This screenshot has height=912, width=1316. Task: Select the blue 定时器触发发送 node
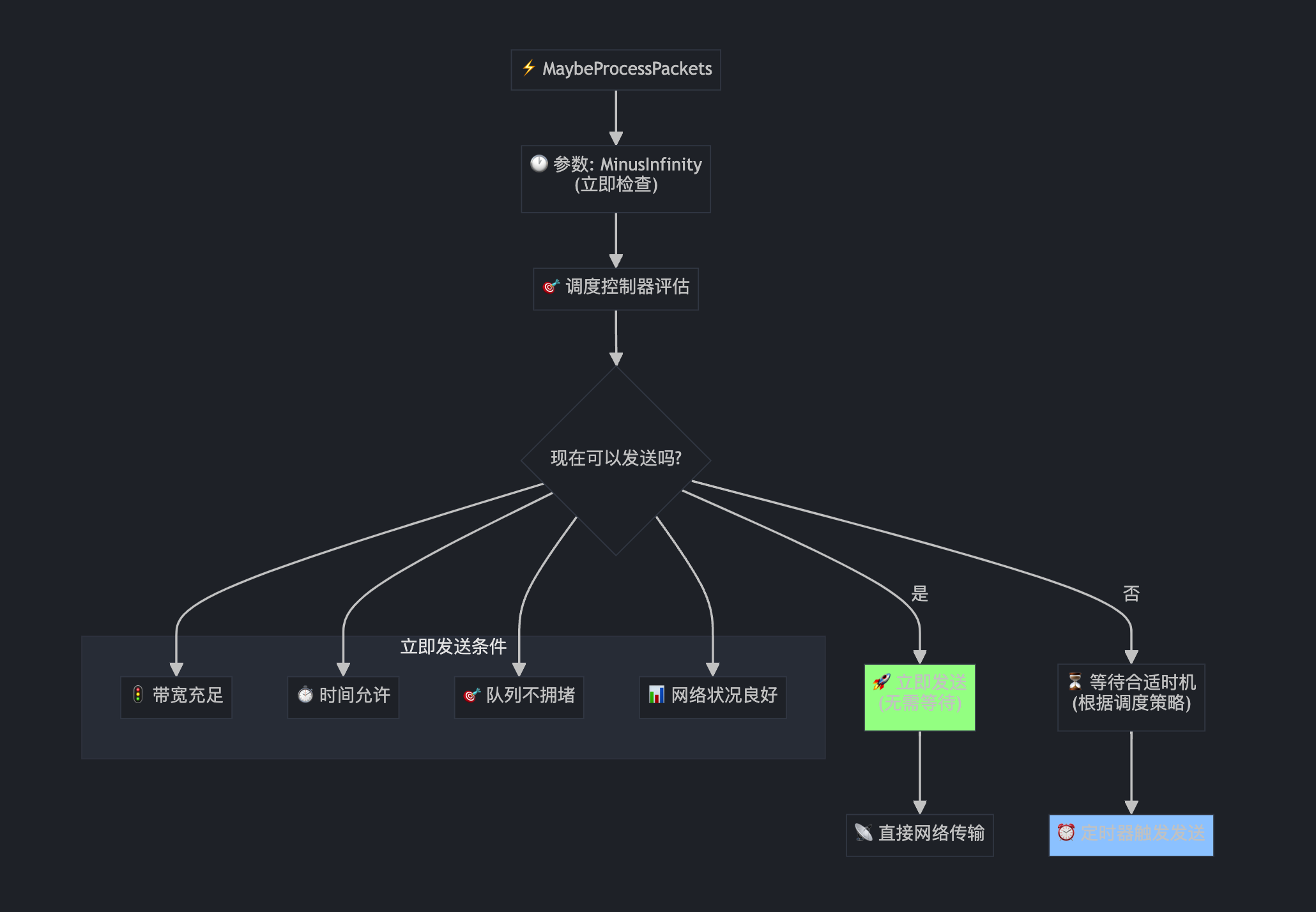coord(1131,834)
